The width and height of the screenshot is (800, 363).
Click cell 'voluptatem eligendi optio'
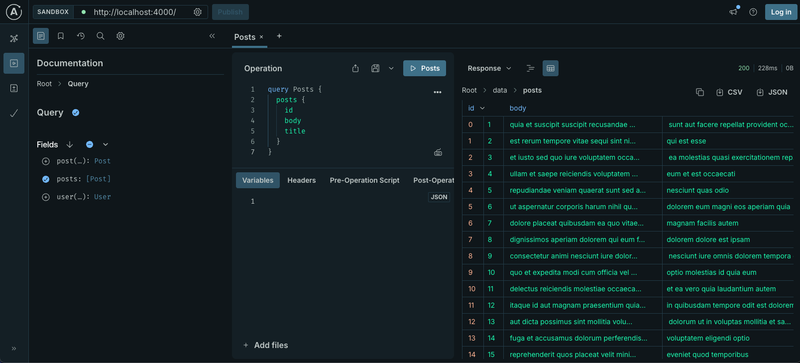tap(708, 338)
